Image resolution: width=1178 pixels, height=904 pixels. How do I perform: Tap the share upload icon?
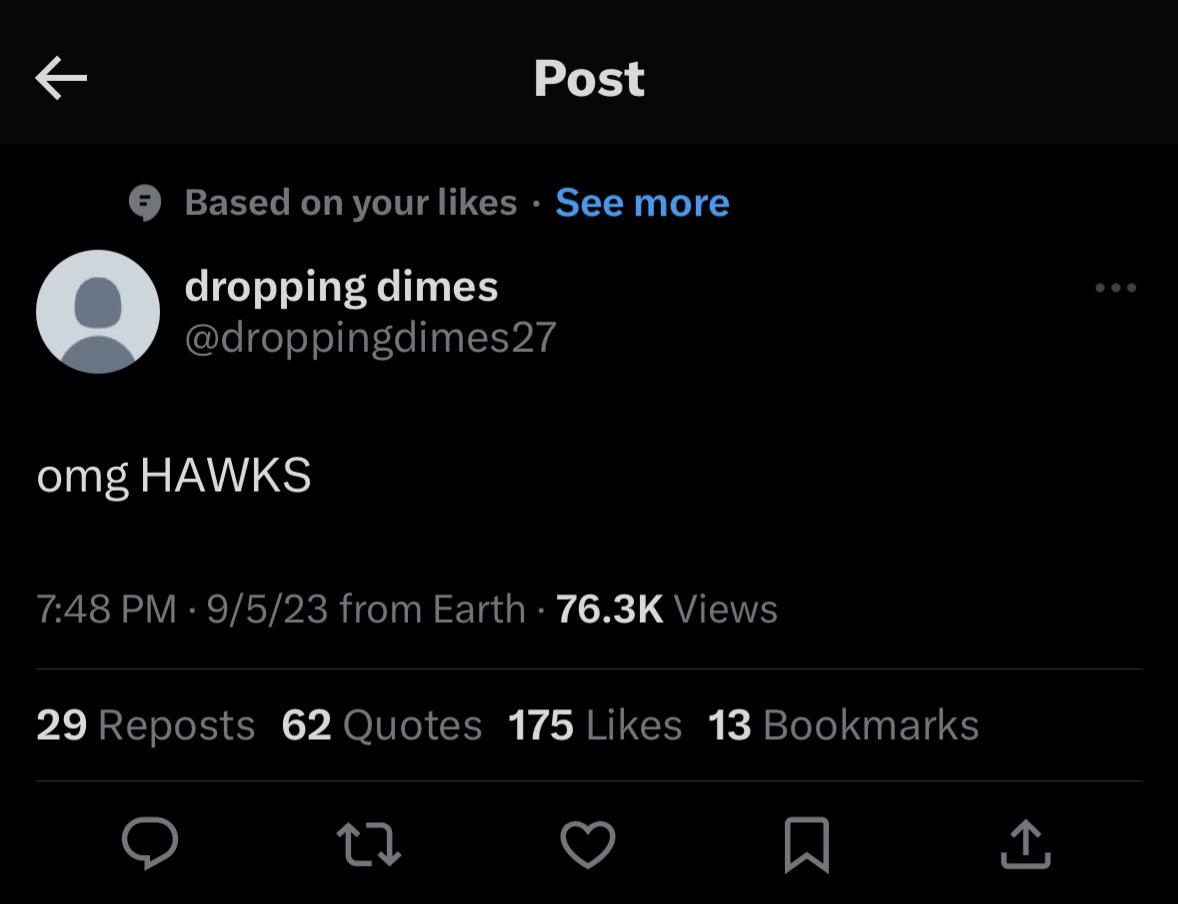[x=1025, y=843]
